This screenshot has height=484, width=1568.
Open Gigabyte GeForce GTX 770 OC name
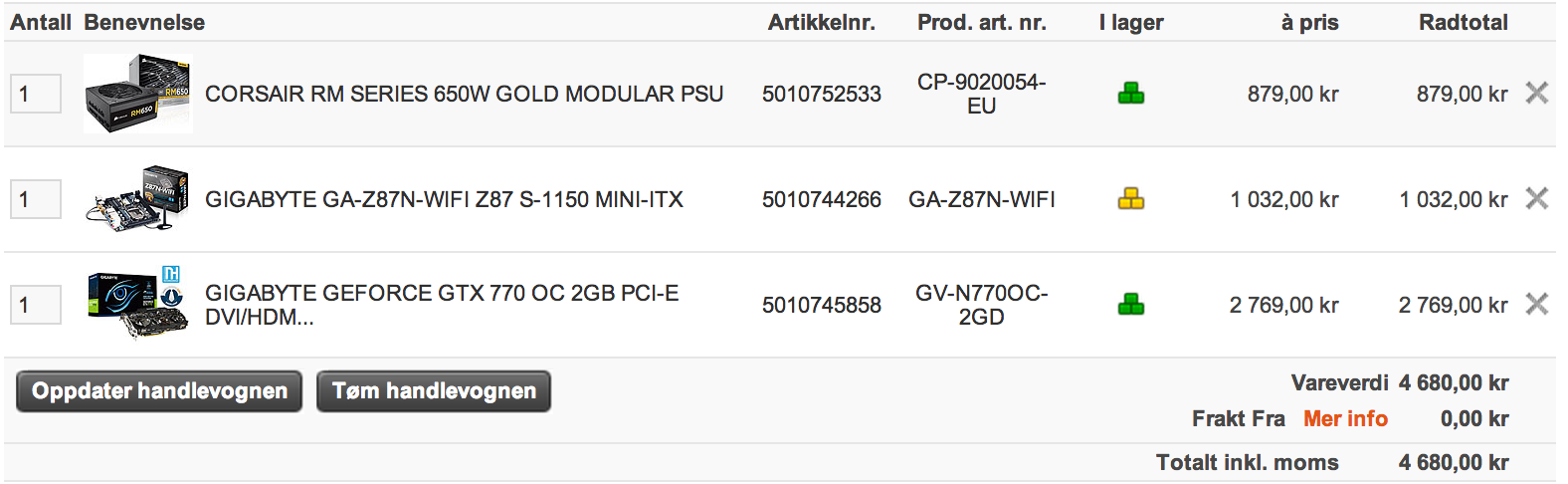click(x=442, y=305)
